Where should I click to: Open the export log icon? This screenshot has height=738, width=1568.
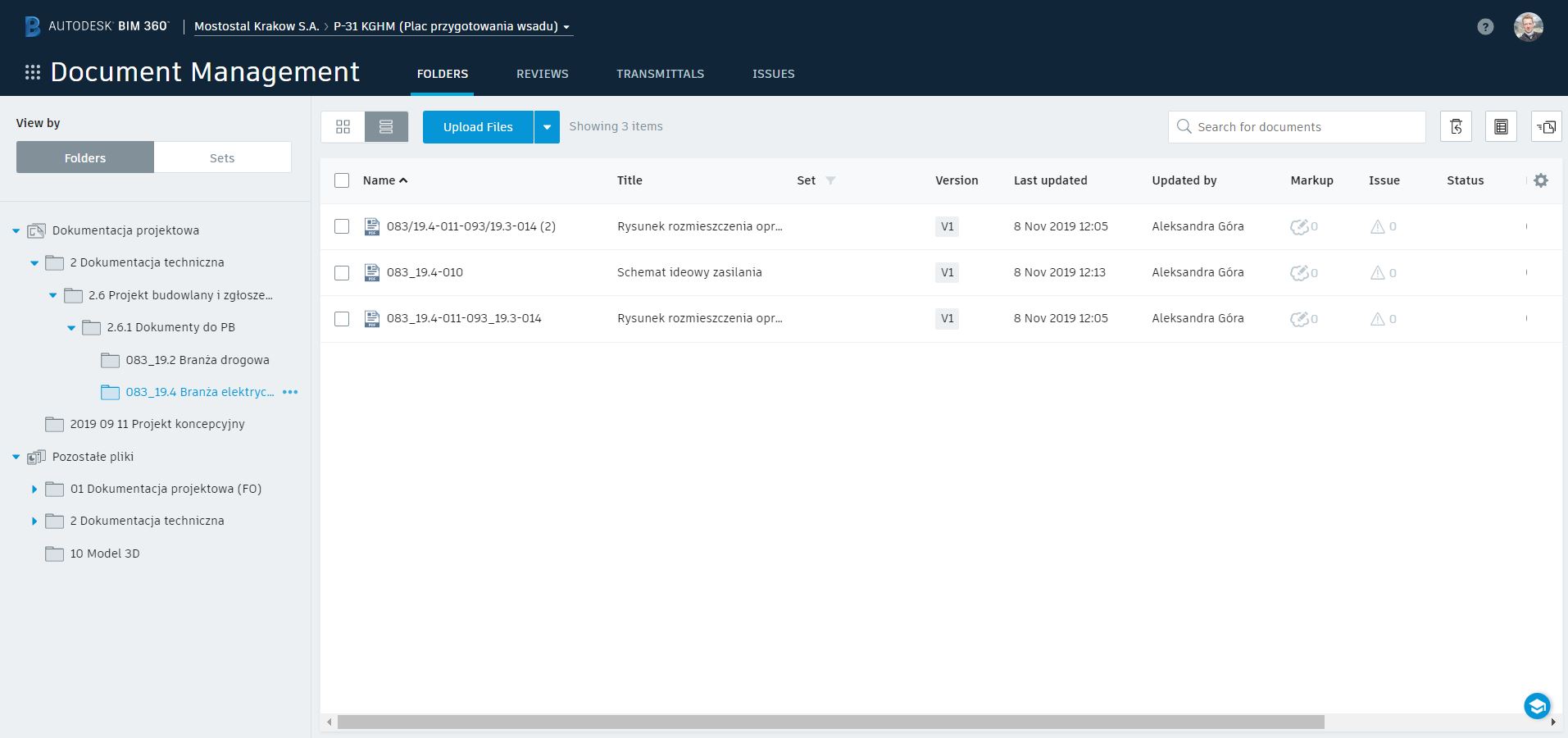pyautogui.click(x=1501, y=127)
